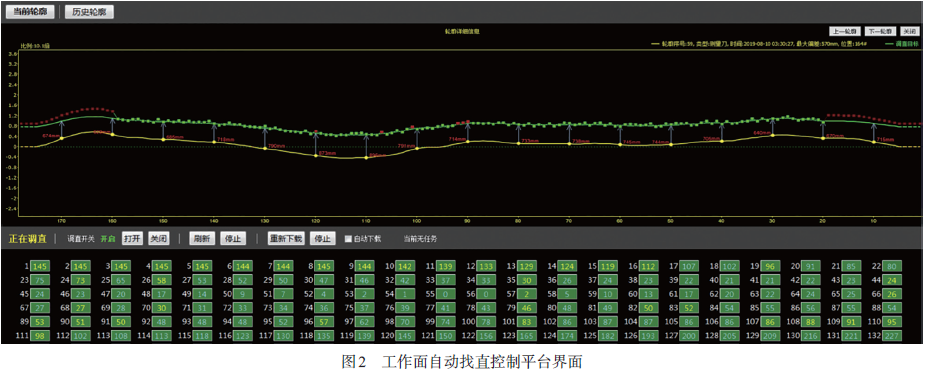
Task: Refresh data with the 刷新 button
Action: (201, 239)
